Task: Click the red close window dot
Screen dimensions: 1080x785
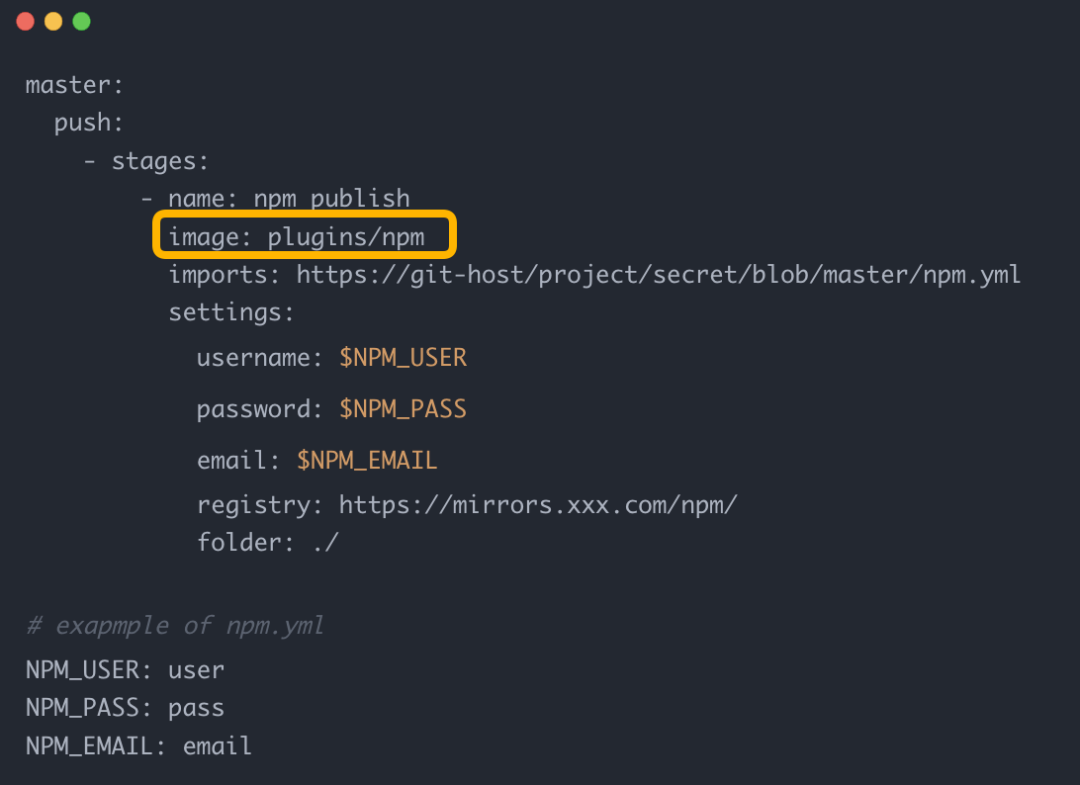Action: 25,21
